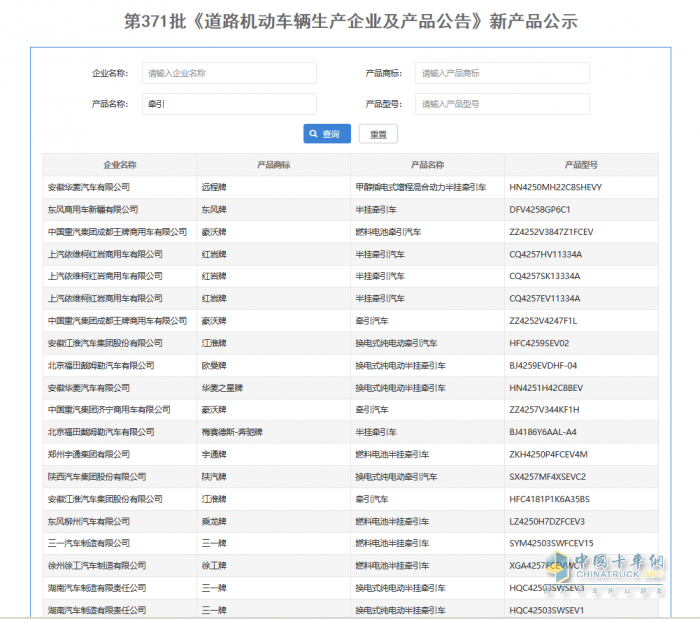
Task: Click model number DFV4258GP6C1 cell
Action: 540,210
